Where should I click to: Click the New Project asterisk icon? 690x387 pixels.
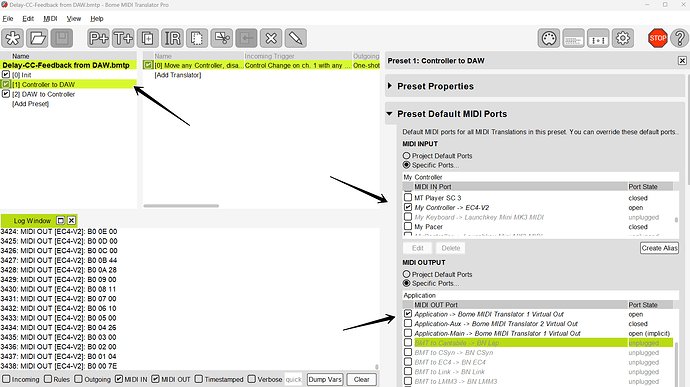coord(12,38)
